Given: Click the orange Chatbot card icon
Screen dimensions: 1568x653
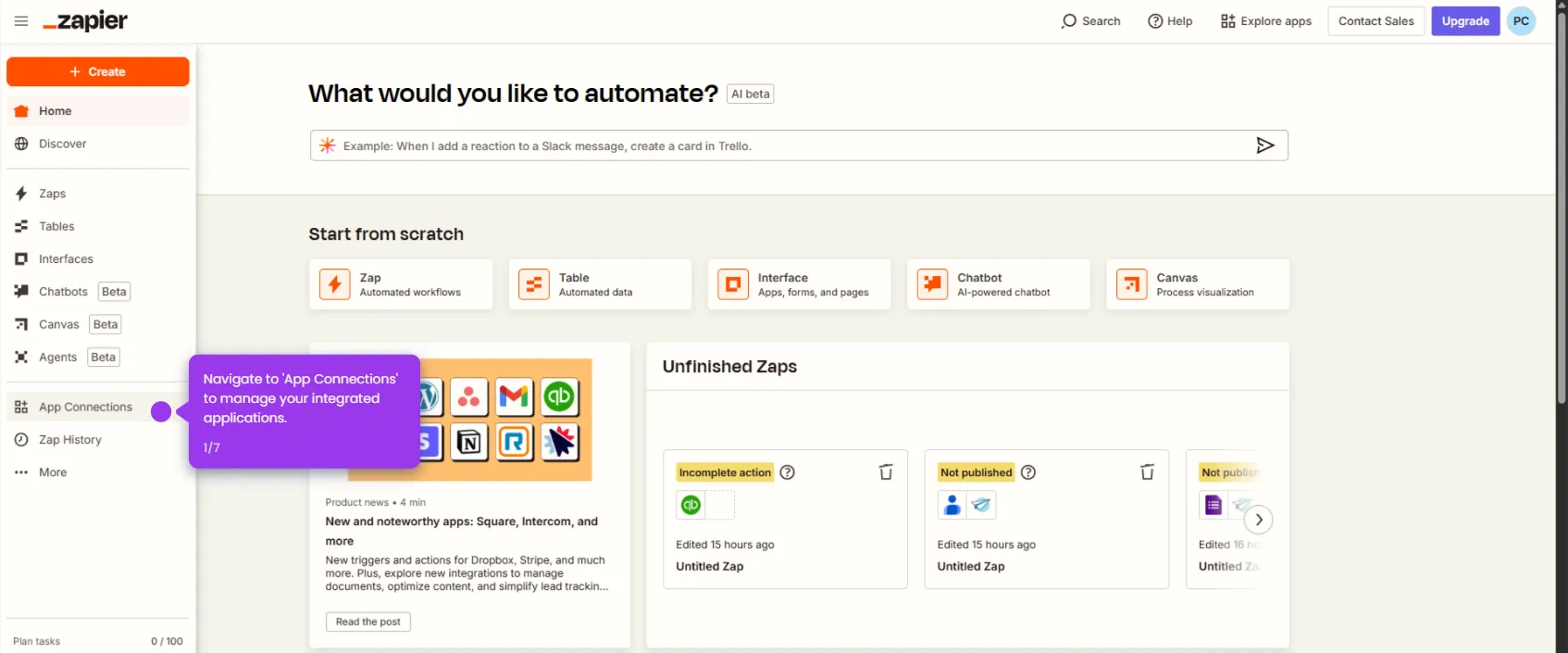Looking at the screenshot, I should click(932, 284).
